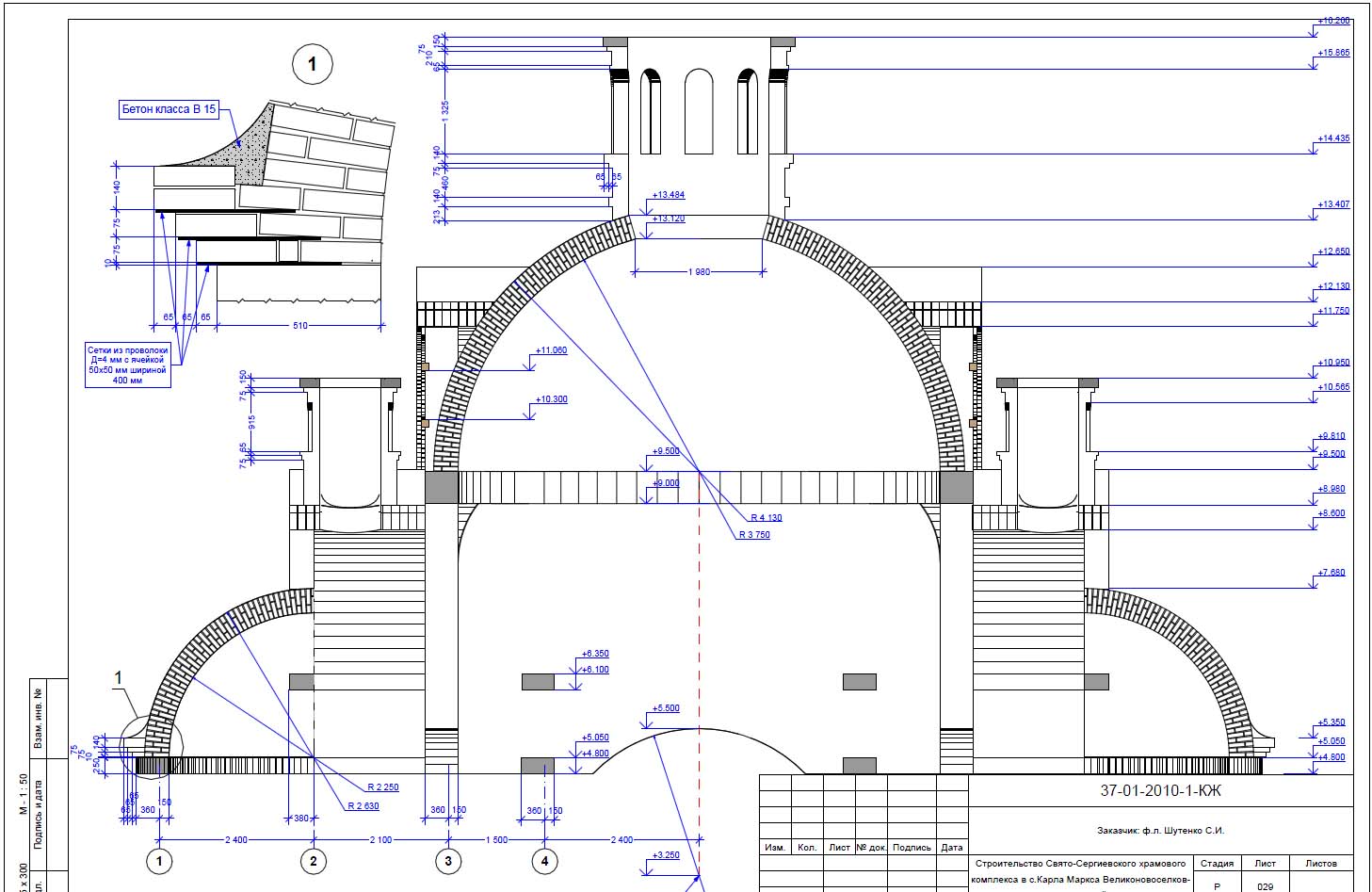This screenshot has width=1372, height=892.
Task: Click the 'Стадия' title block header
Action: [1217, 863]
